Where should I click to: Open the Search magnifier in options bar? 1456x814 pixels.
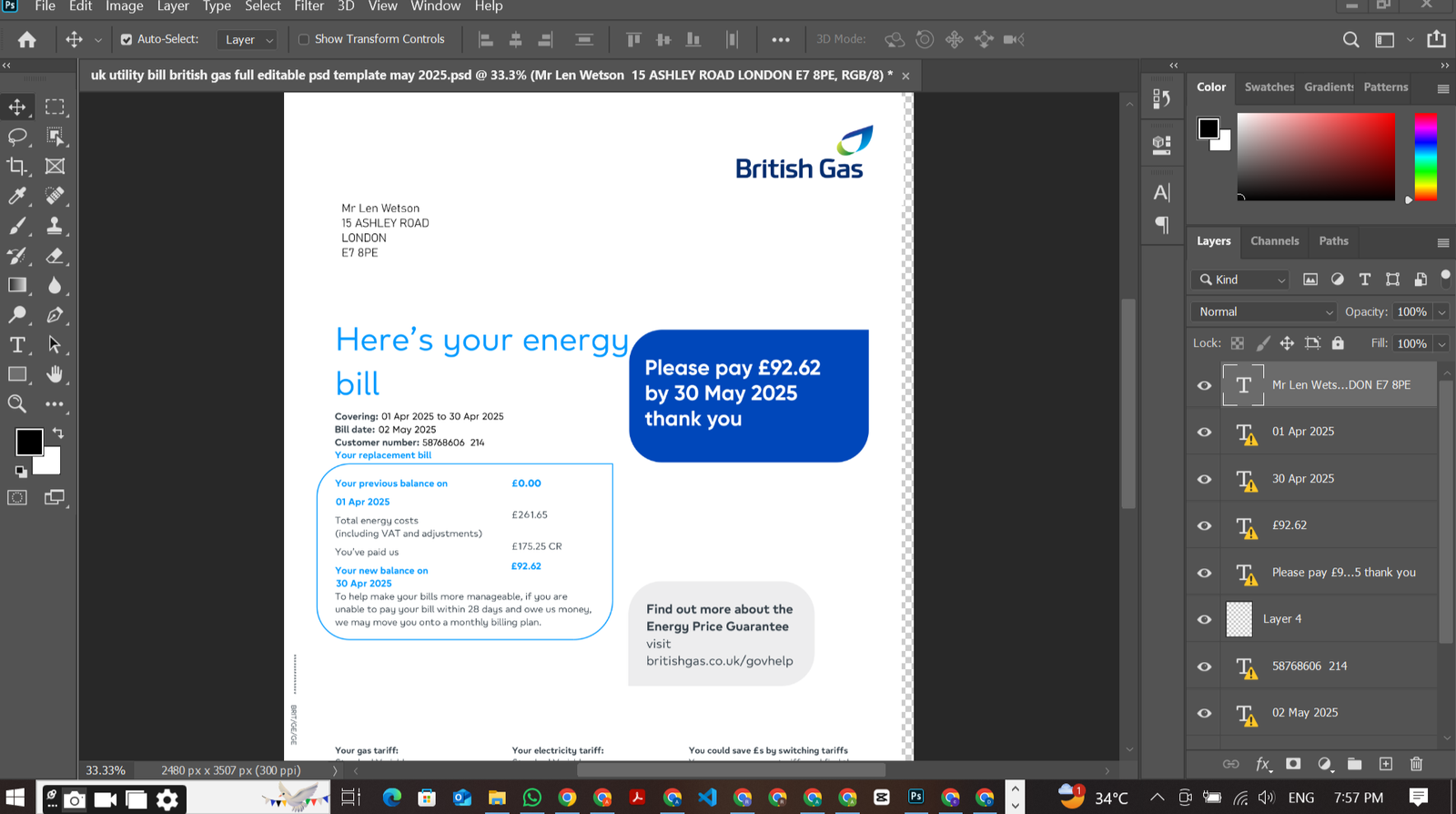click(x=1351, y=39)
